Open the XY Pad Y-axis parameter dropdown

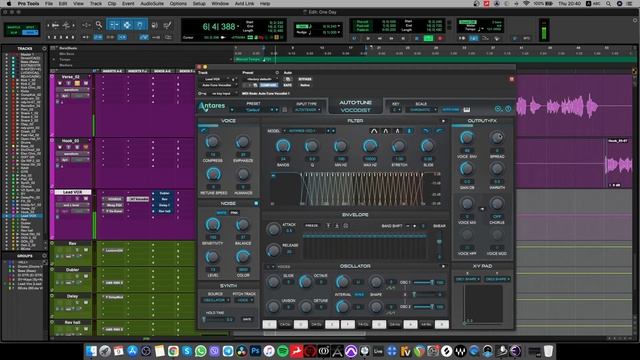tap(497, 279)
